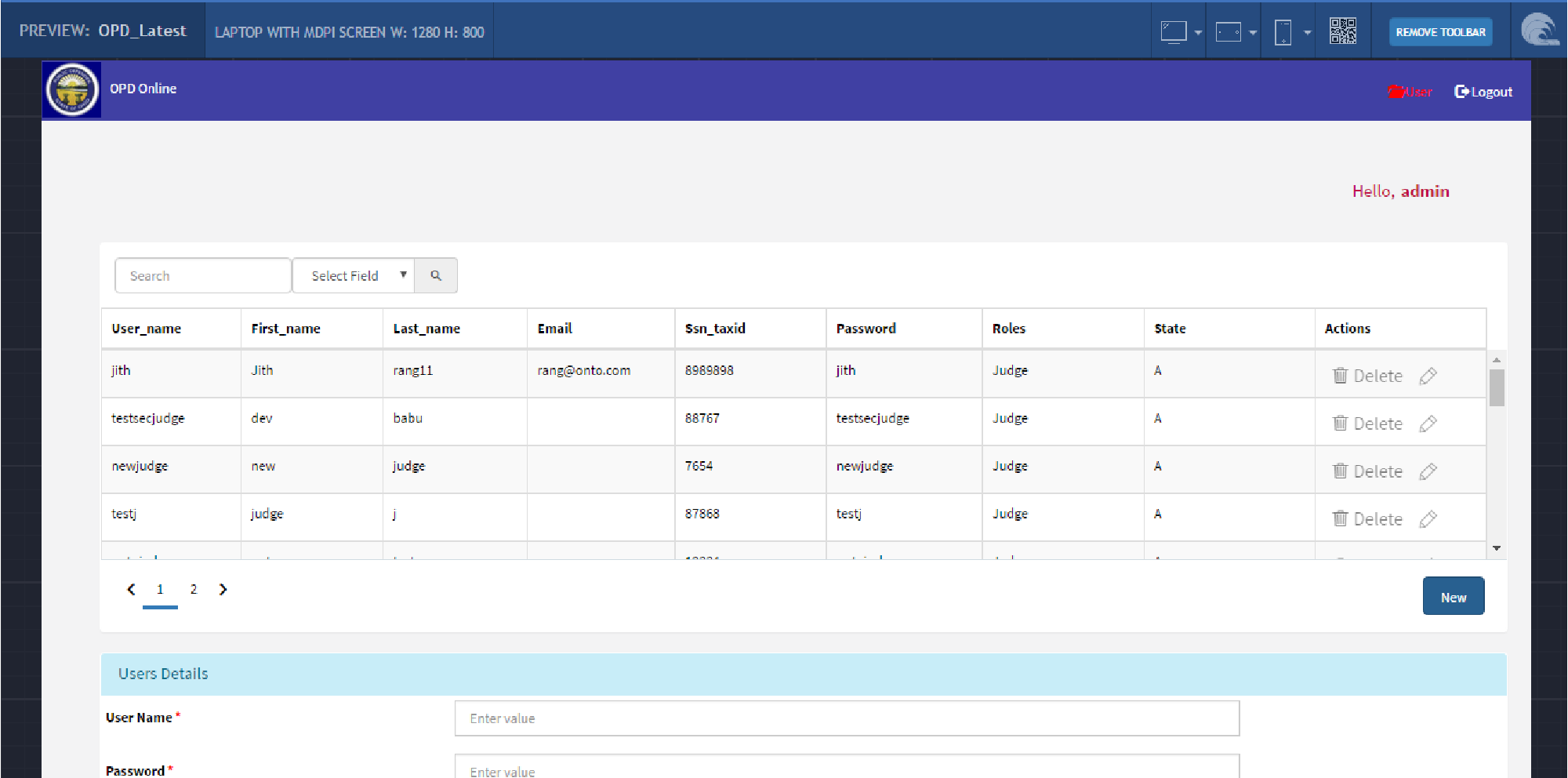
Task: Open the User menu link
Action: 1410,92
